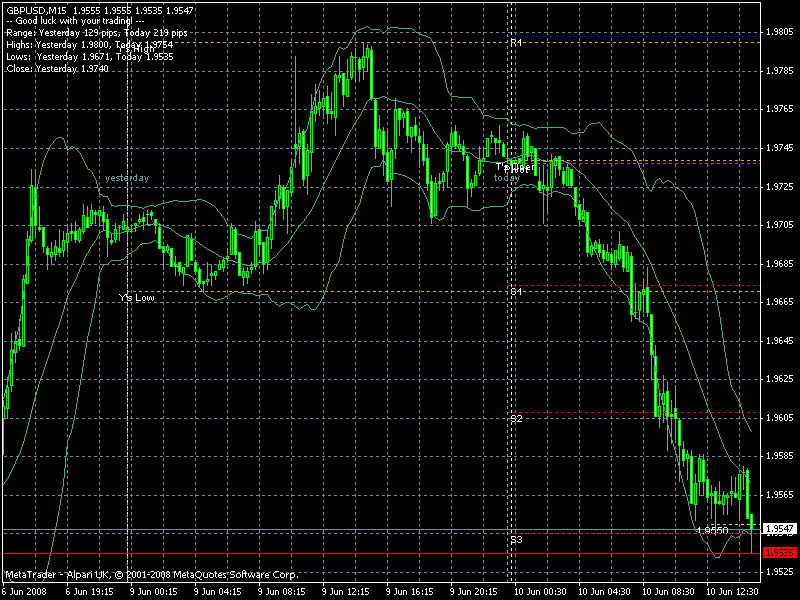This screenshot has height=600, width=800.
Task: Click the "today" period label
Action: click(506, 178)
